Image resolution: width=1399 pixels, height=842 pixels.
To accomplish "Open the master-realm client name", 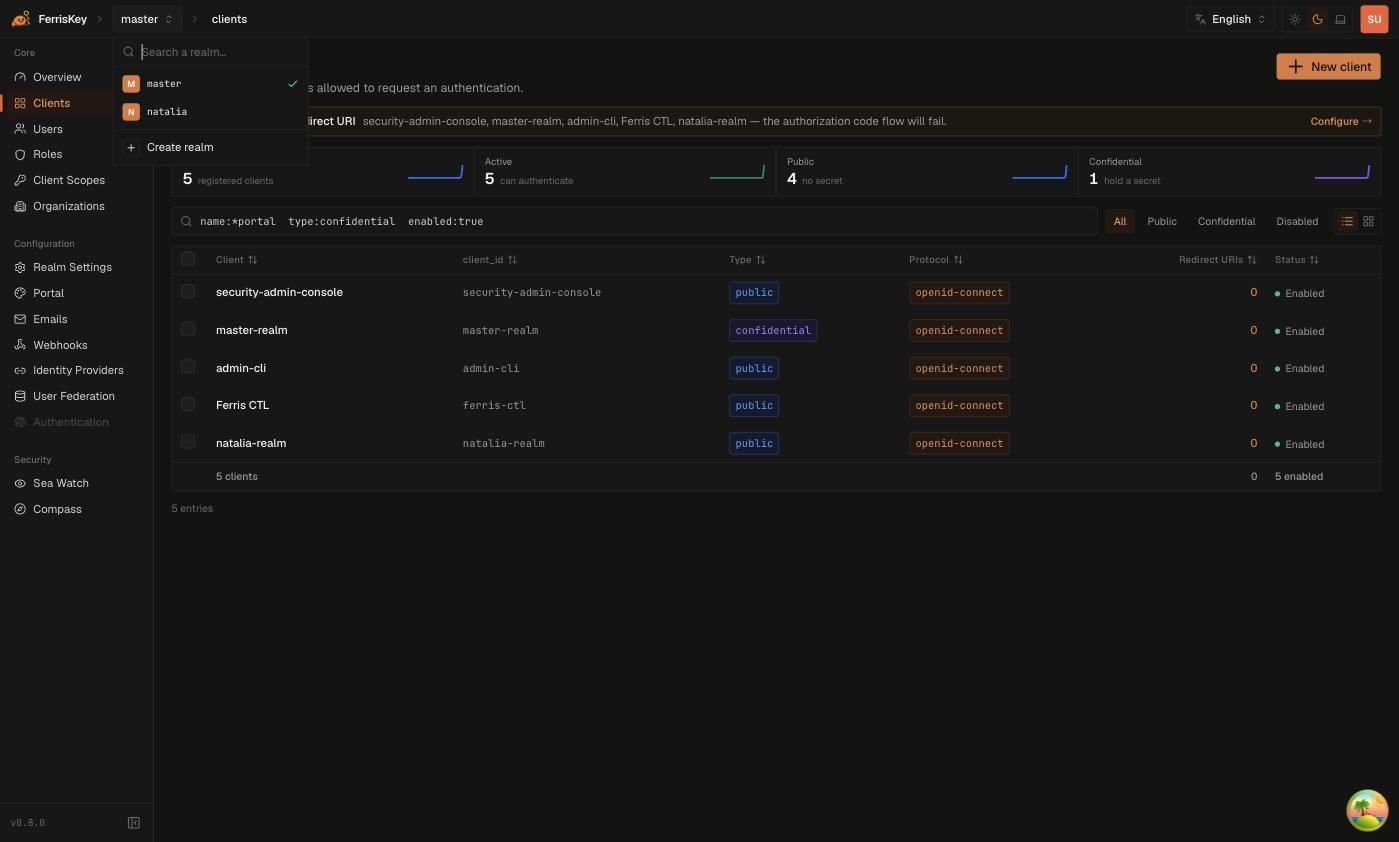I will pyautogui.click(x=251, y=330).
